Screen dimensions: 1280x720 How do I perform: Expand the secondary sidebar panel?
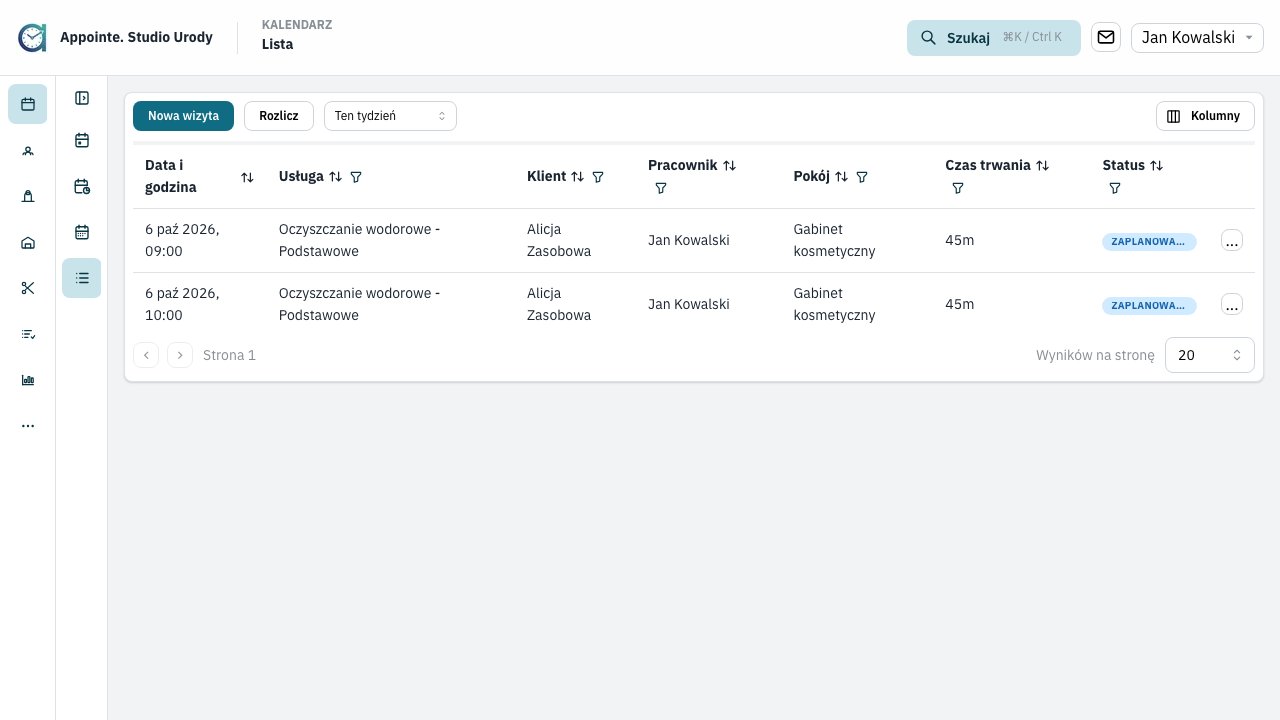pyautogui.click(x=82, y=98)
